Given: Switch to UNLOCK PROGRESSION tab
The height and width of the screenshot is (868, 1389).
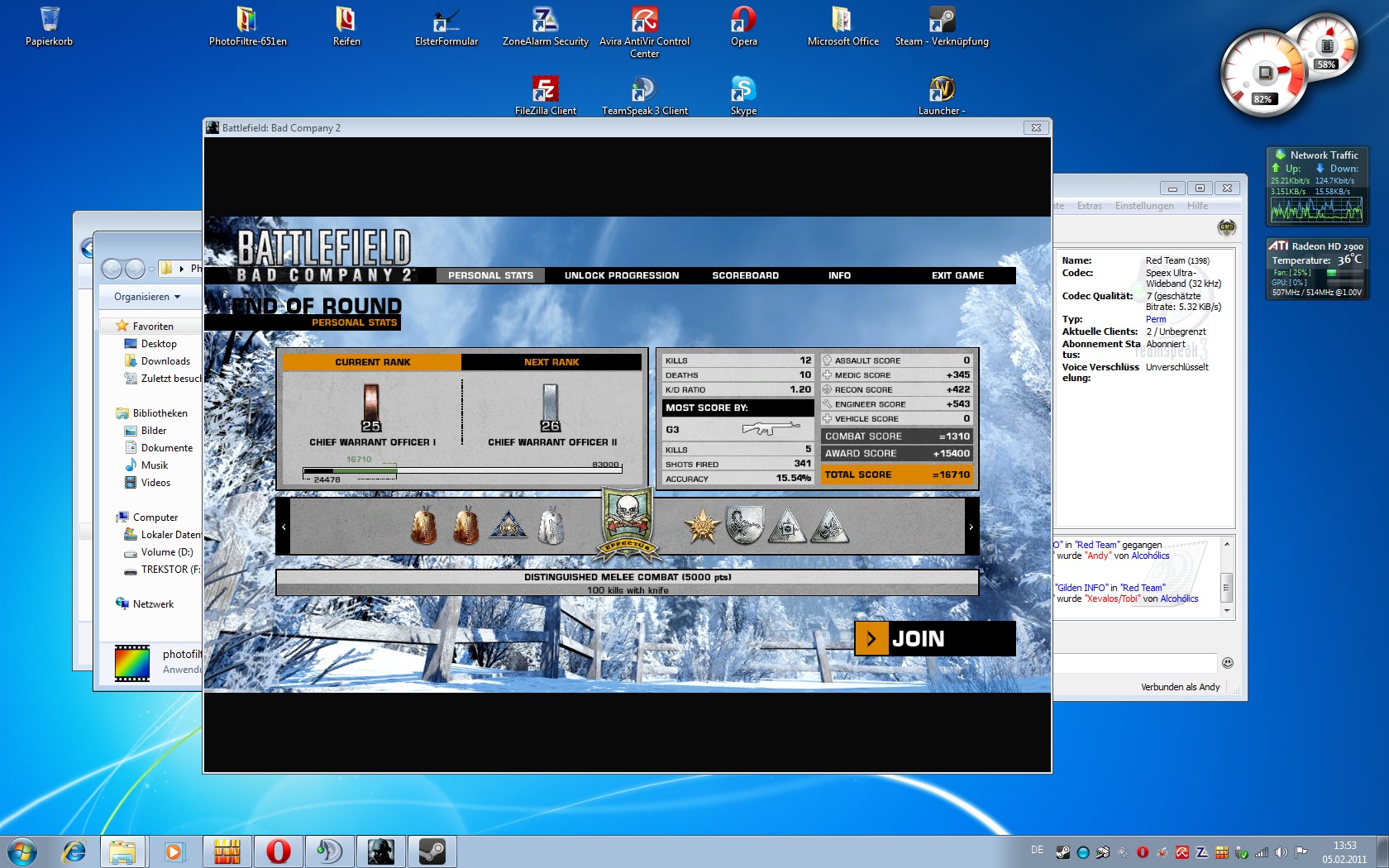Looking at the screenshot, I should tap(622, 275).
